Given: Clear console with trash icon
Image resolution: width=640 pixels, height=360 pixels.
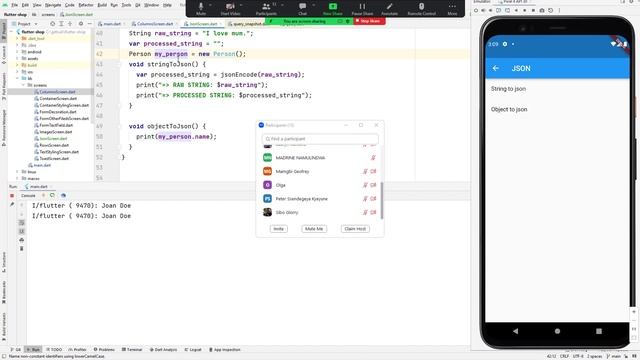Looking at the screenshot, I should point(22,248).
